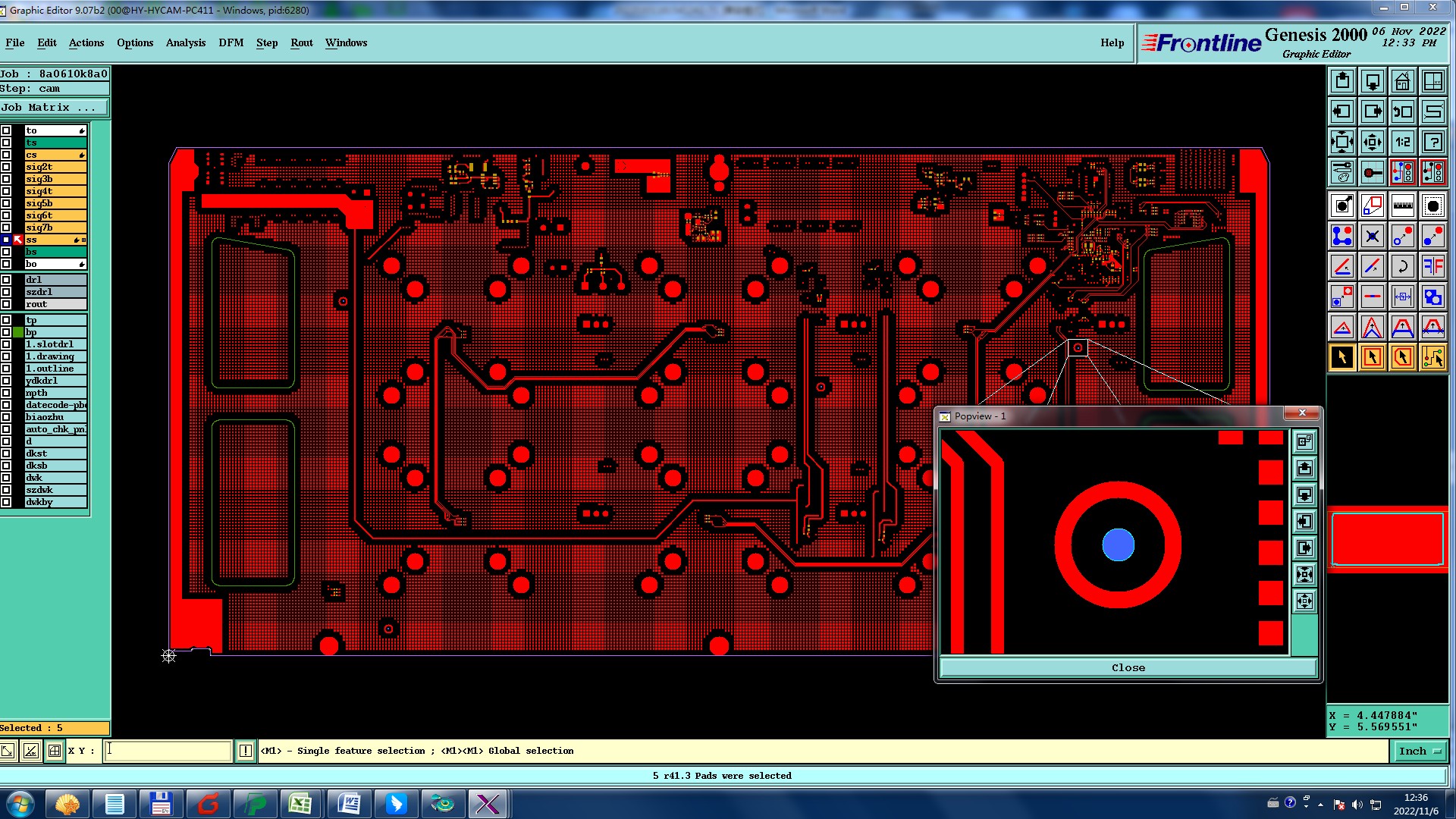
Task: Click the pan right view icon
Action: (x=1373, y=111)
